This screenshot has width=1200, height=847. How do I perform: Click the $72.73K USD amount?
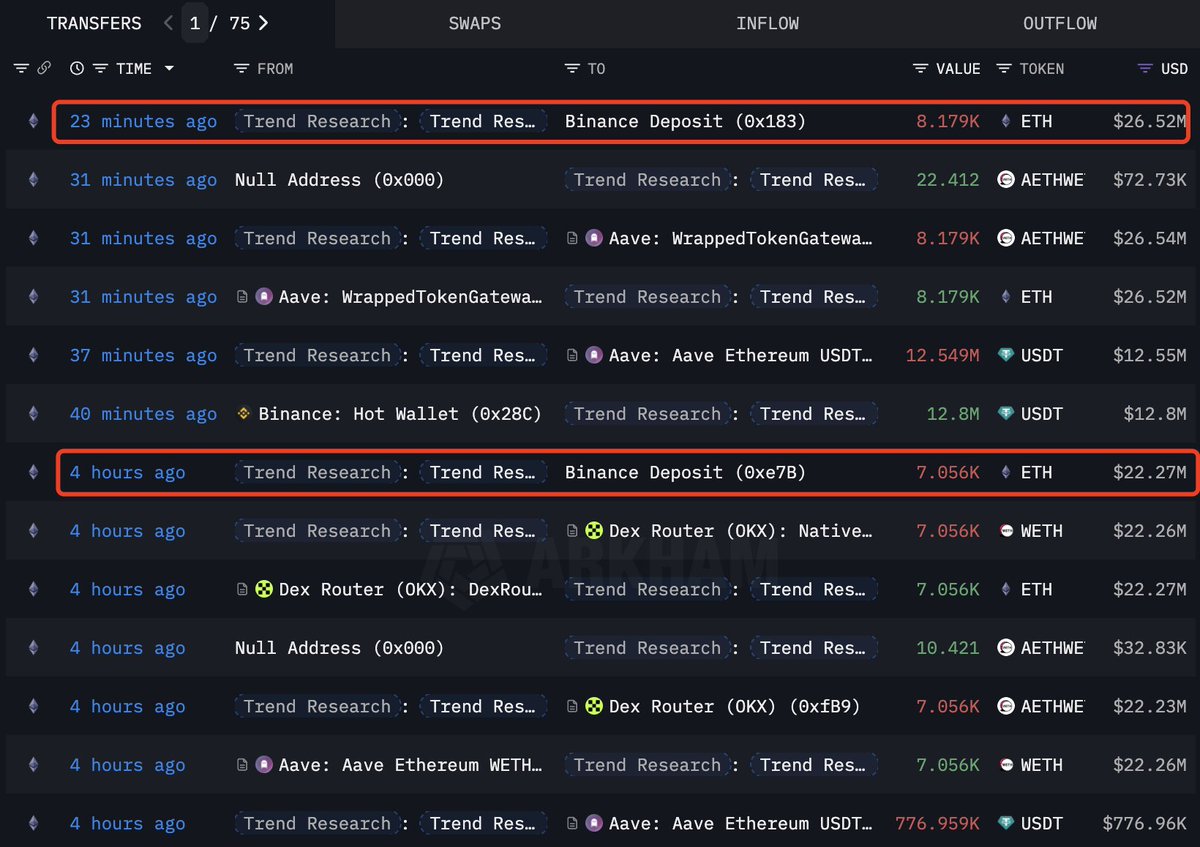click(1148, 180)
